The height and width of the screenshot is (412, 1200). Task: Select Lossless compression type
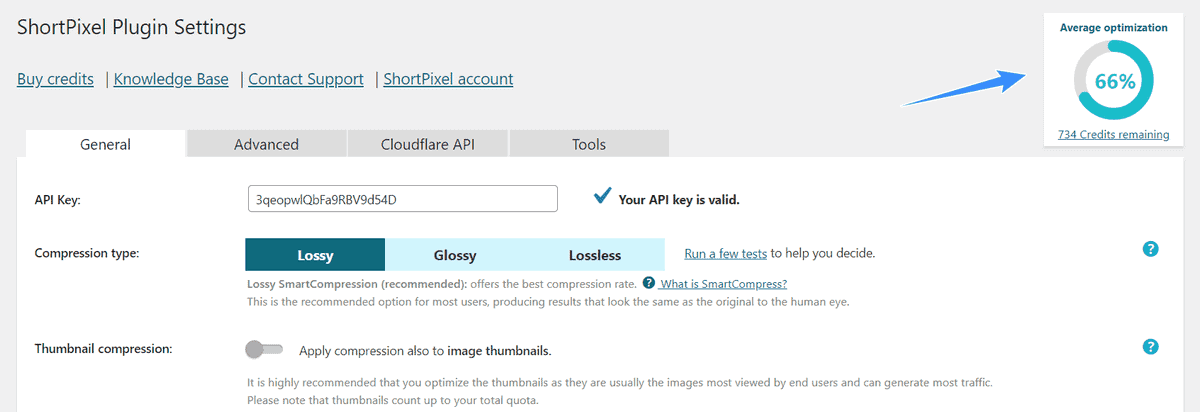[x=595, y=255]
